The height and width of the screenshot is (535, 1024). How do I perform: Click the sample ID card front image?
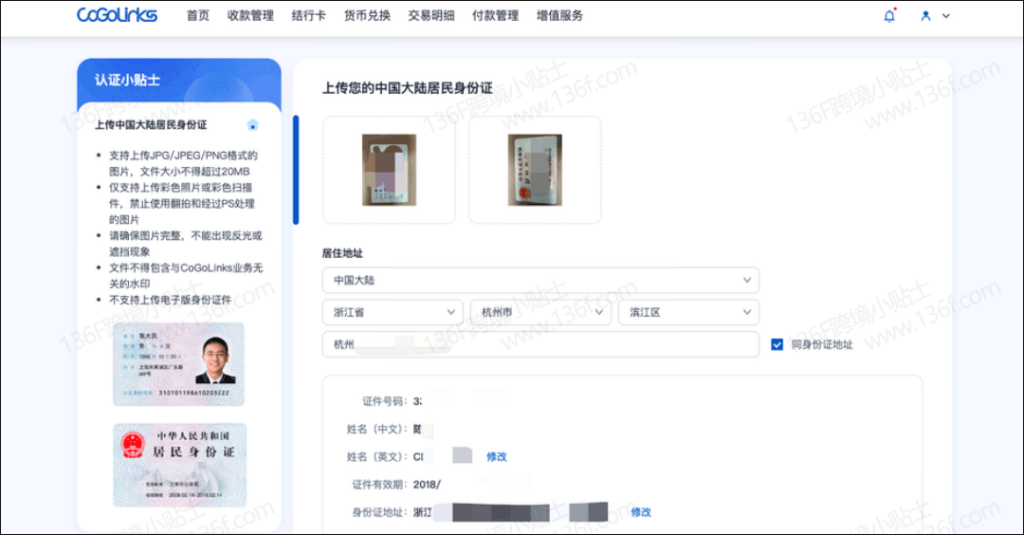tap(178, 364)
